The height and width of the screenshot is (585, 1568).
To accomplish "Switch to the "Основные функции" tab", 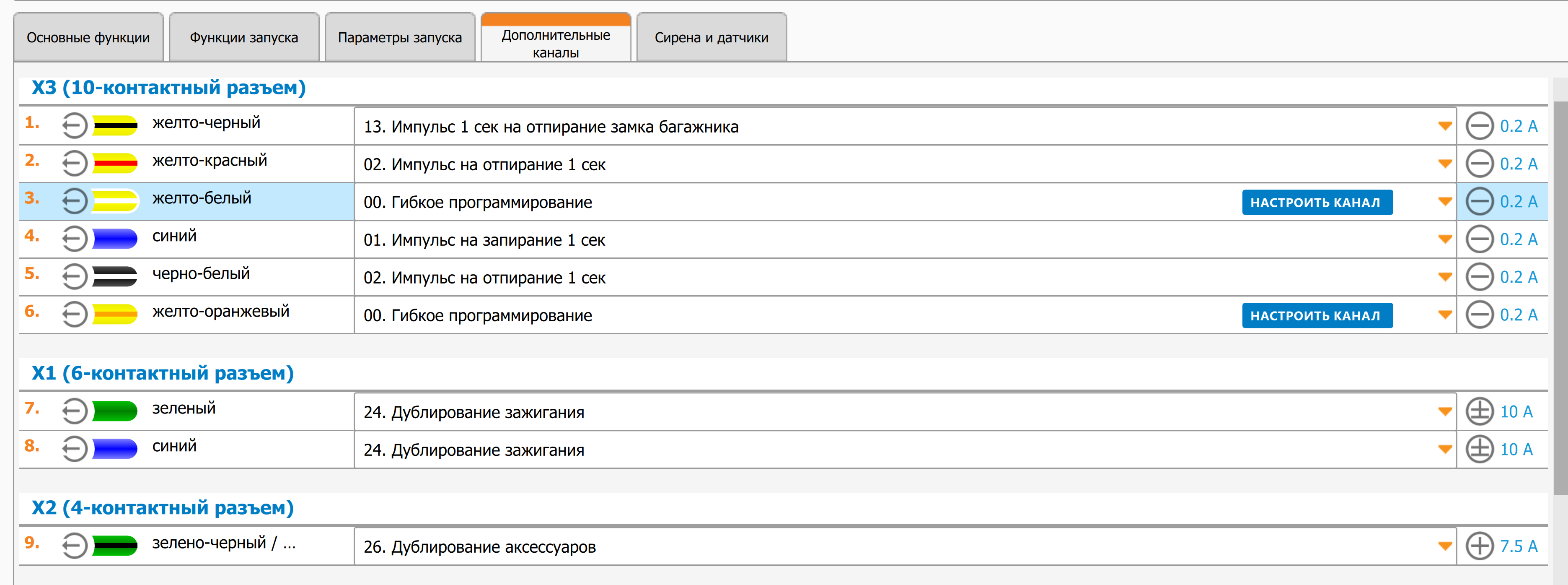I will click(88, 38).
